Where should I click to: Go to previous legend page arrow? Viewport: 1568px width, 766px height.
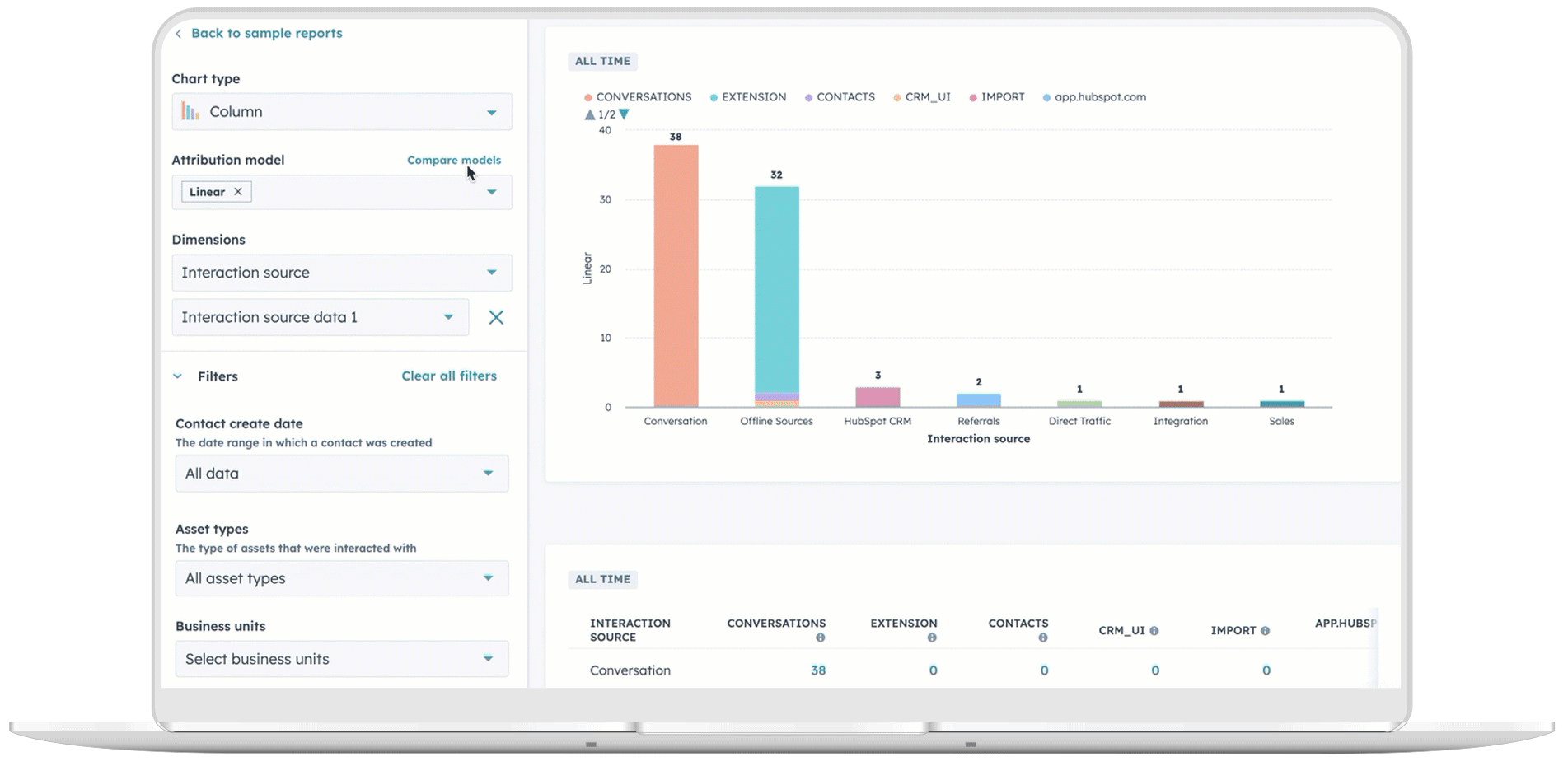pyautogui.click(x=590, y=114)
